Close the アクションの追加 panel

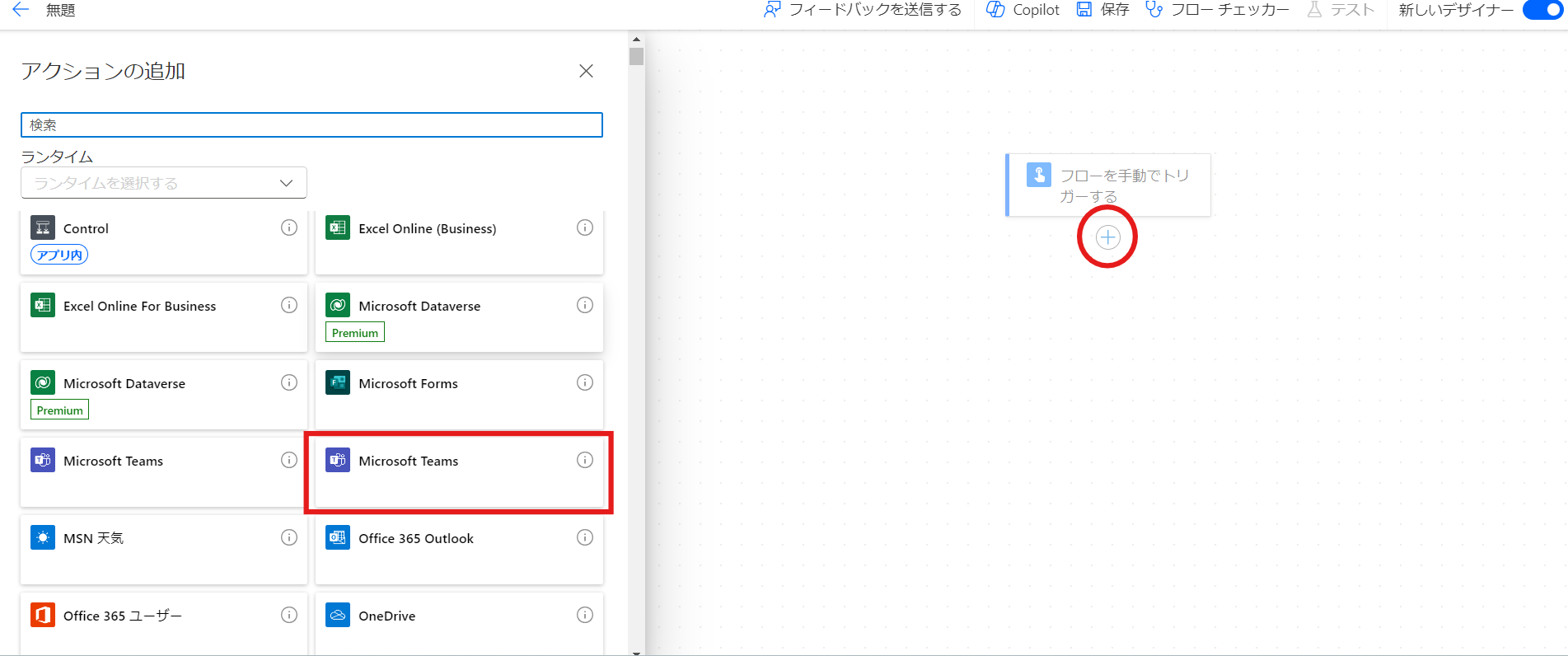[x=586, y=71]
